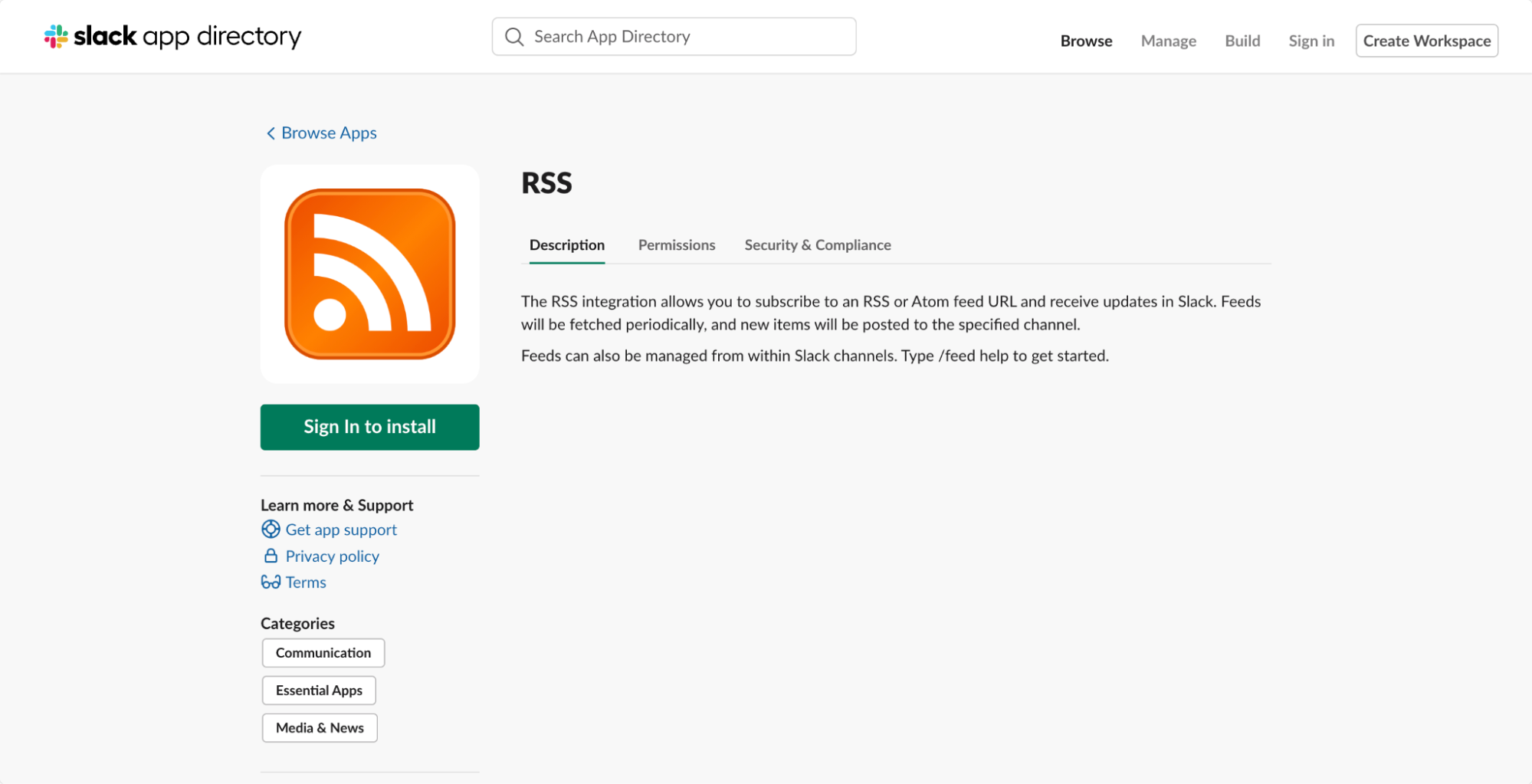
Task: Click the Sign In to install button
Action: click(370, 427)
